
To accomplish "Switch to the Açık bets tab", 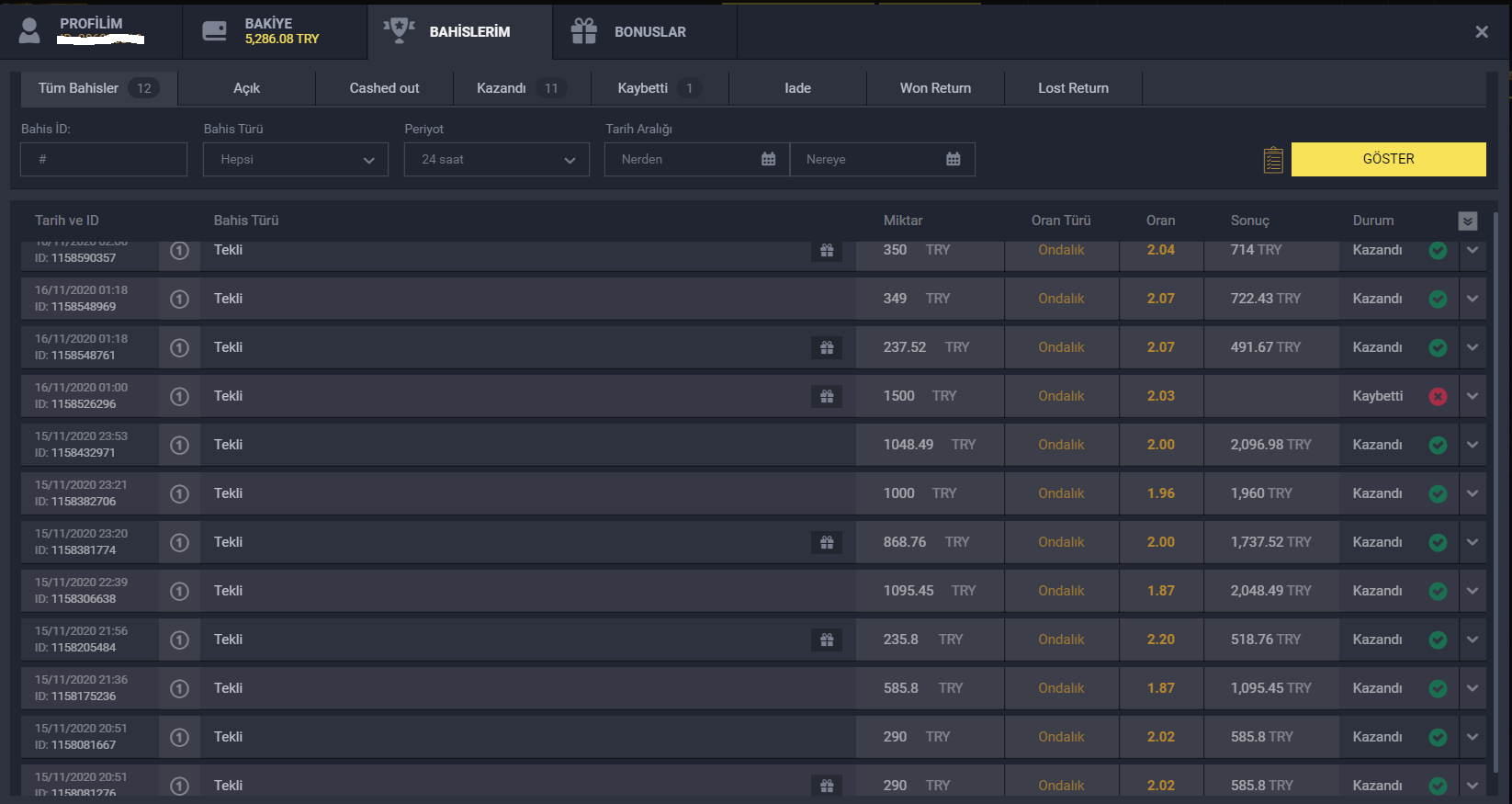I will [246, 88].
